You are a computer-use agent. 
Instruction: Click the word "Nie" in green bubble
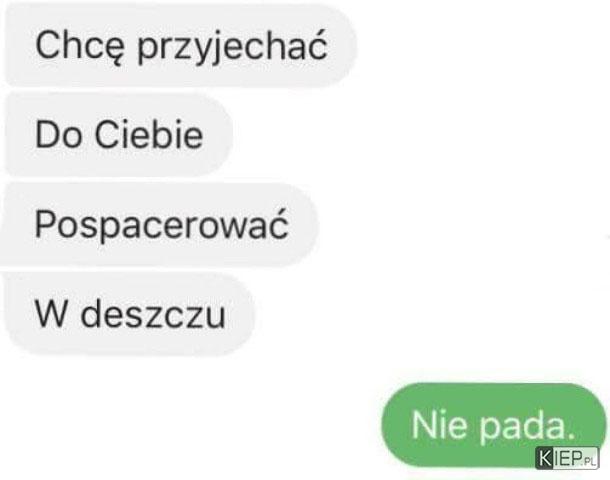tap(439, 425)
